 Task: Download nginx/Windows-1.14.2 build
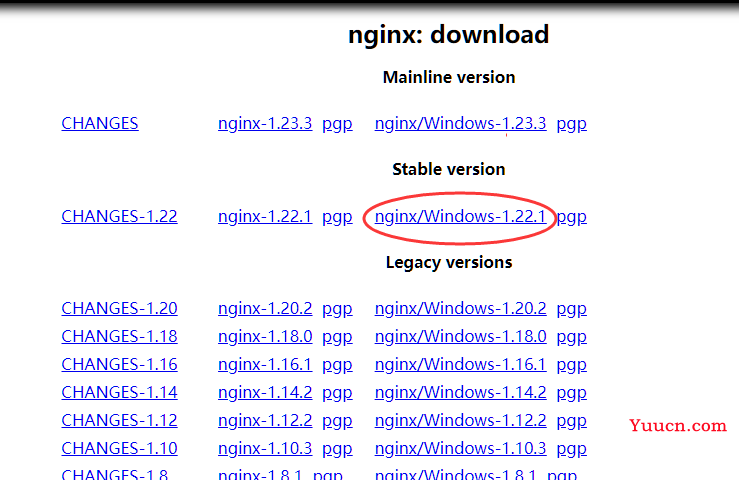pos(460,392)
